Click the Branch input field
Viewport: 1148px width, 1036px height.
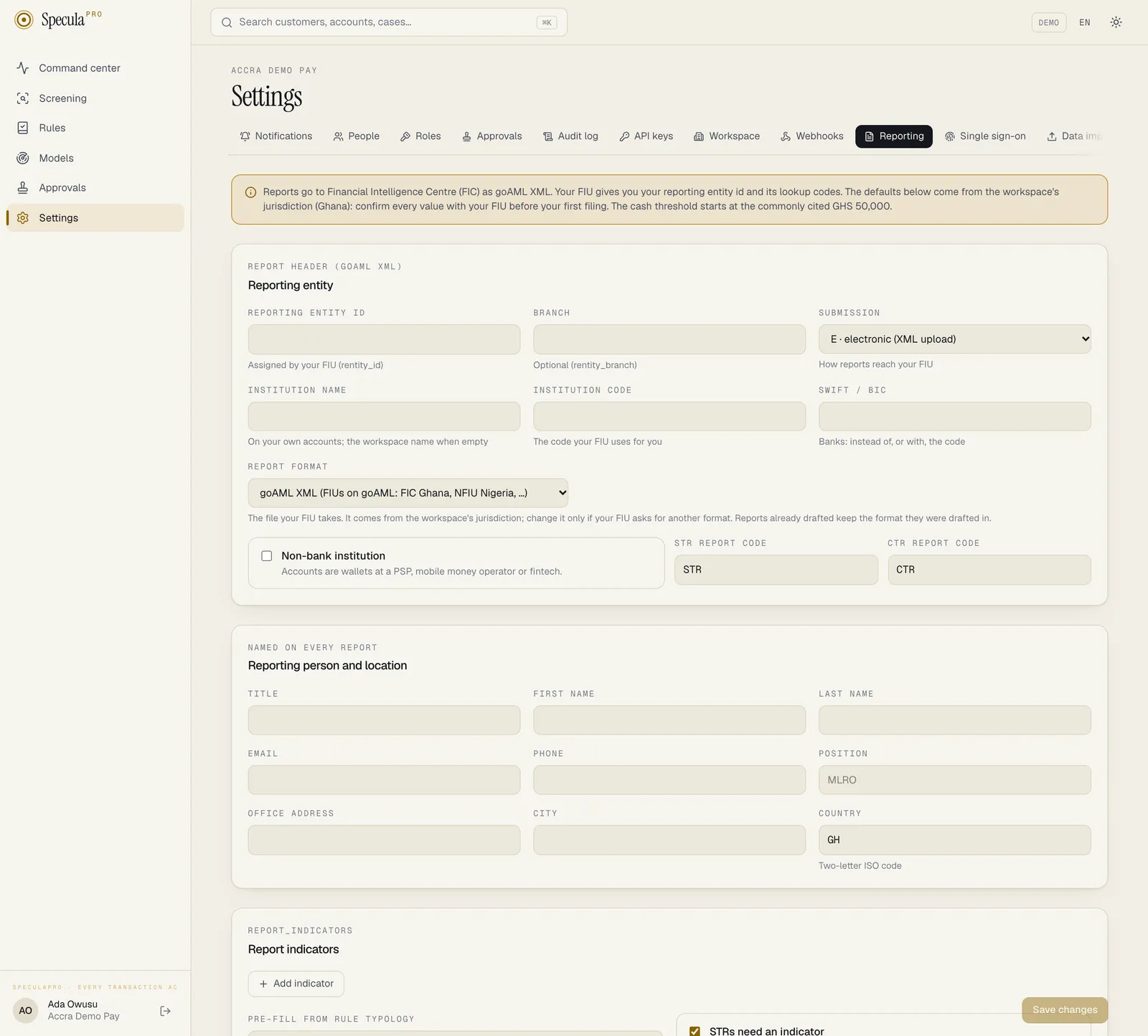[669, 339]
